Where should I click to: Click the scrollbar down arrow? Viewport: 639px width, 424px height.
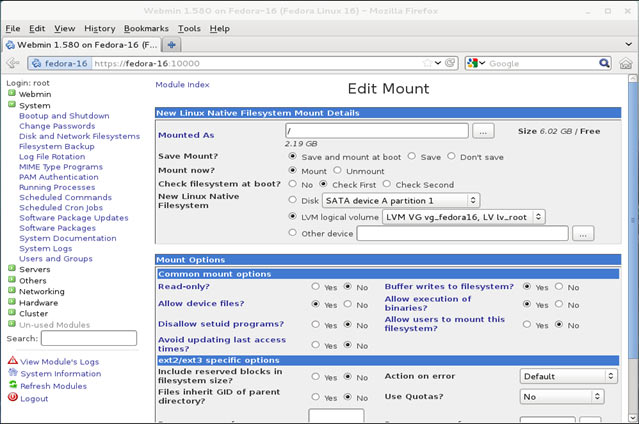[633, 417]
